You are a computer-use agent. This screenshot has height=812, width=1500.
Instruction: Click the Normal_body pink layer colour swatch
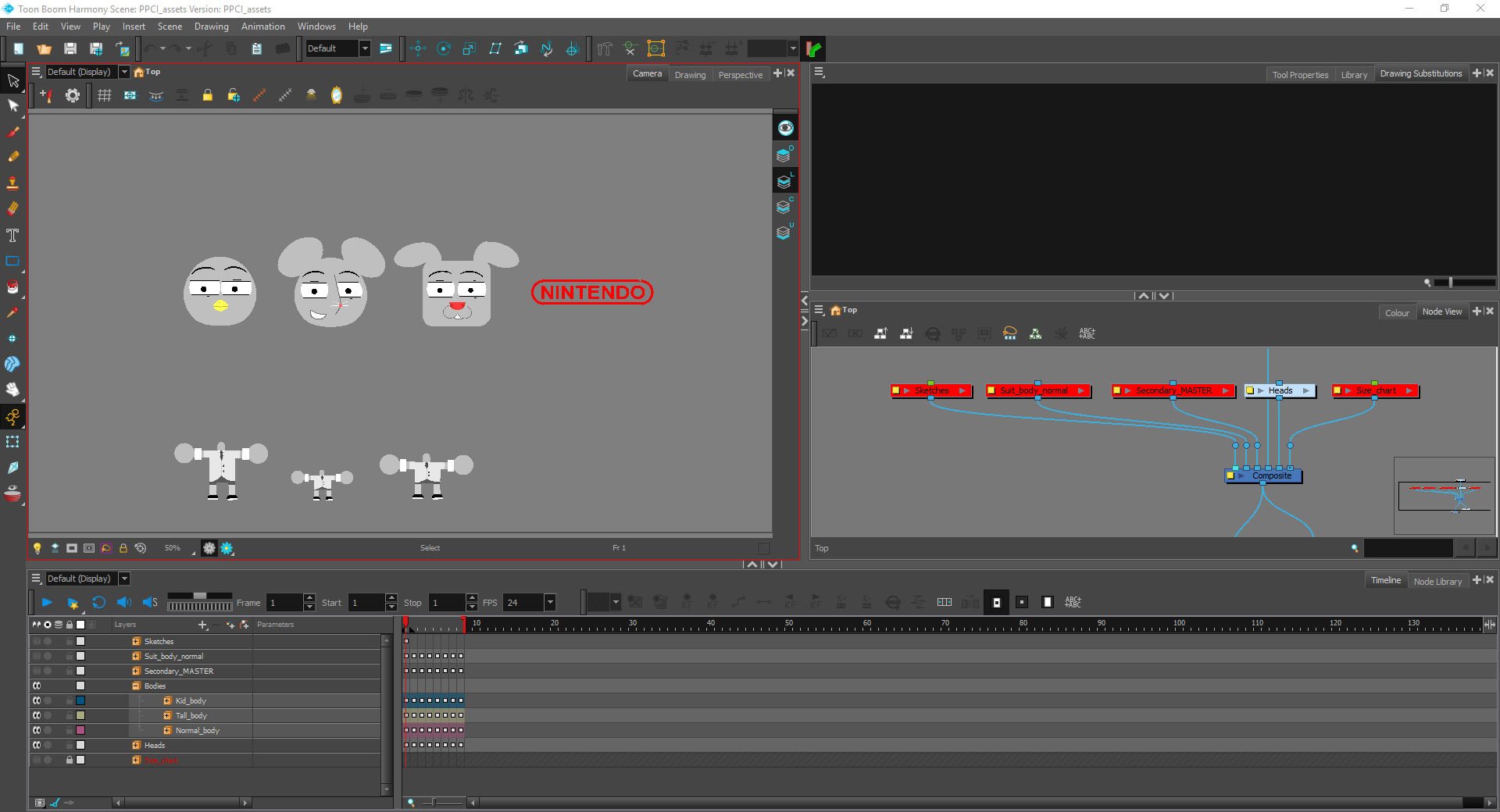point(80,730)
